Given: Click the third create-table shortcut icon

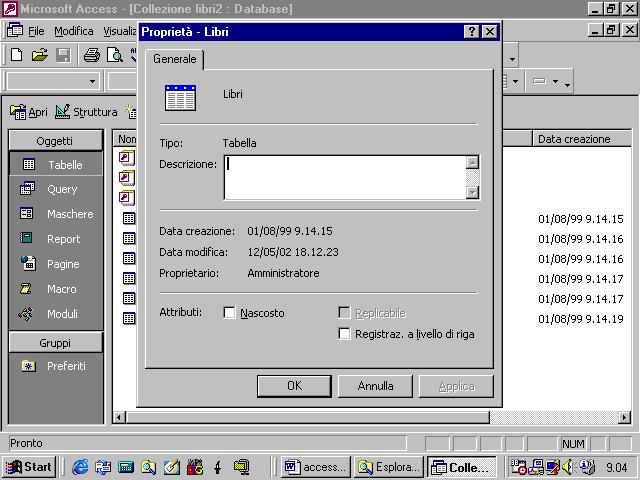Looking at the screenshot, I should click(127, 198).
